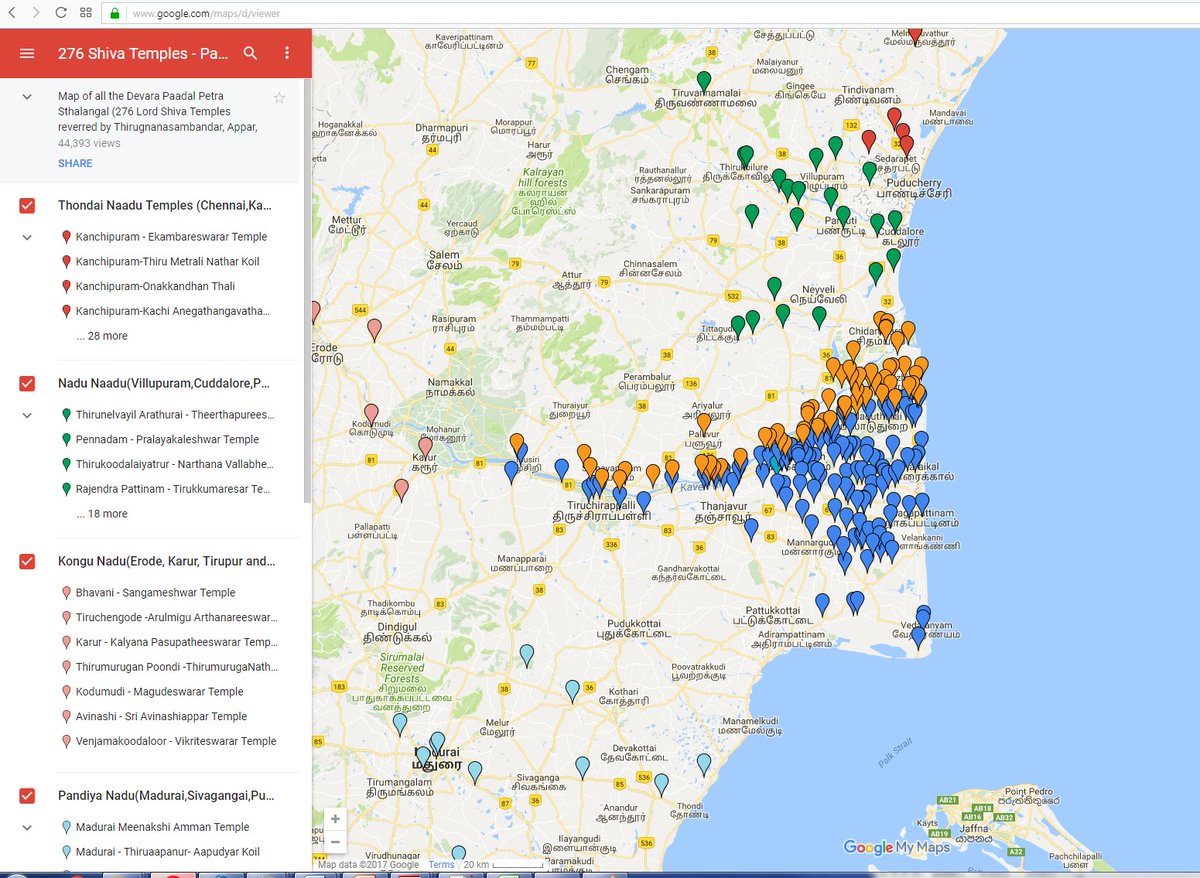Viewport: 1200px width, 878px height.
Task: Collapse Nadu Naadu layer list chevron
Action: click(x=27, y=415)
